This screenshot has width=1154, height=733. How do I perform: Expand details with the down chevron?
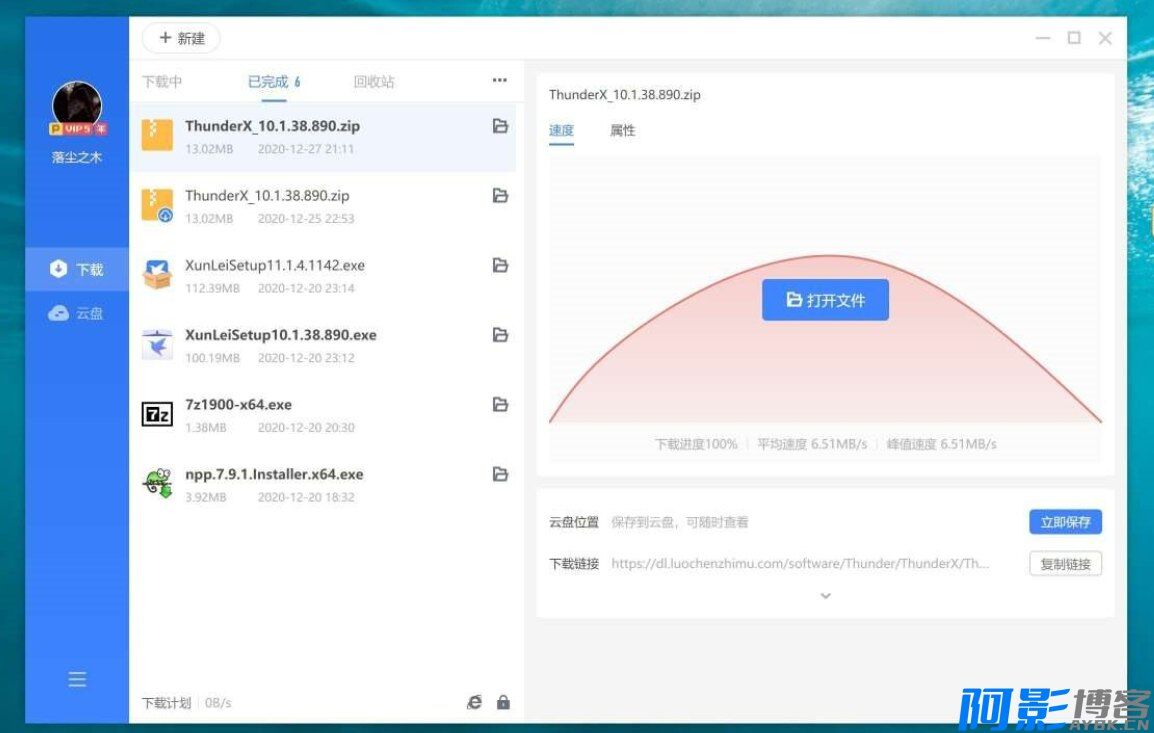(x=825, y=596)
